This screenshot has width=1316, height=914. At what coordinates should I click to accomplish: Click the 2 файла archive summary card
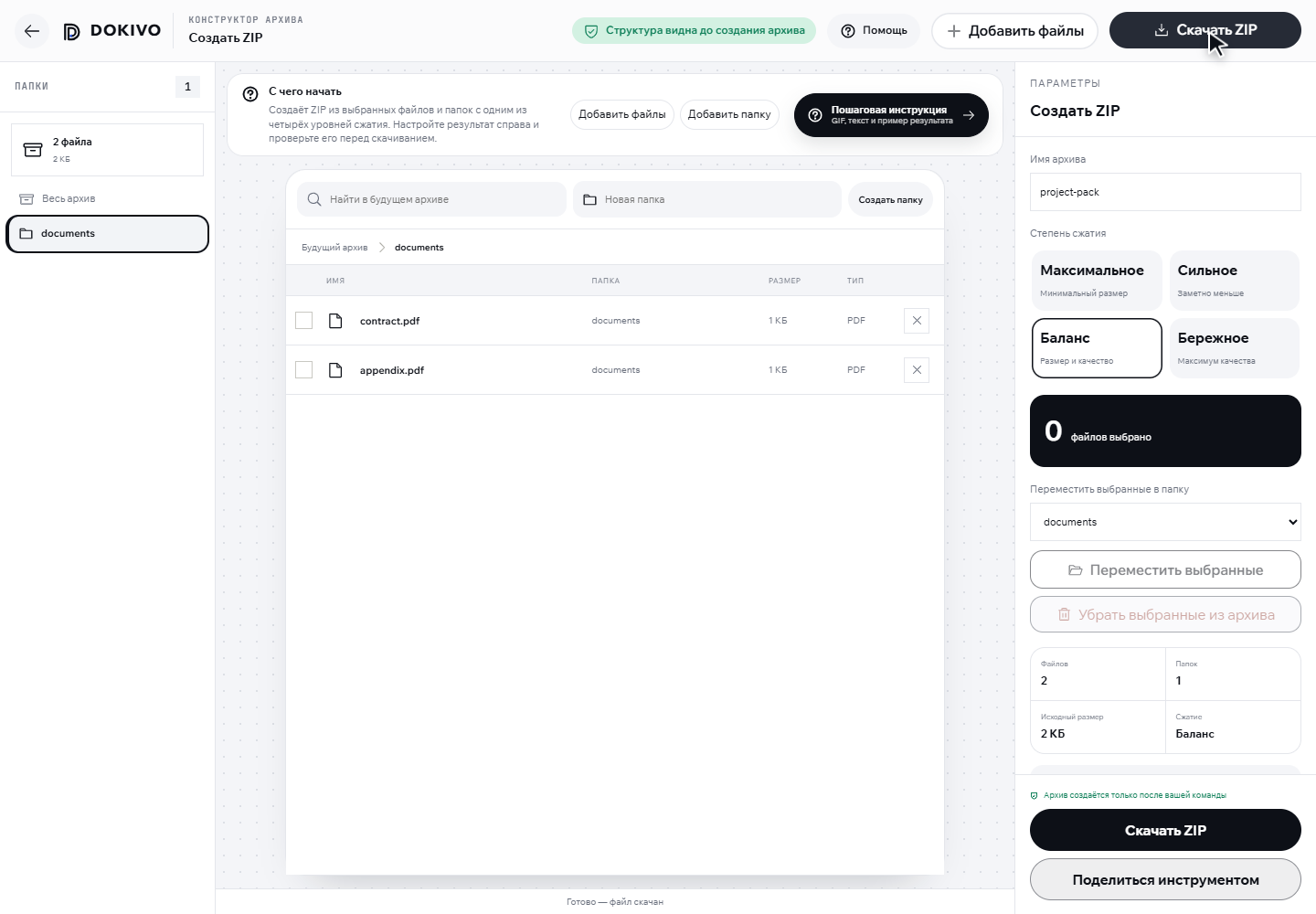click(x=107, y=150)
